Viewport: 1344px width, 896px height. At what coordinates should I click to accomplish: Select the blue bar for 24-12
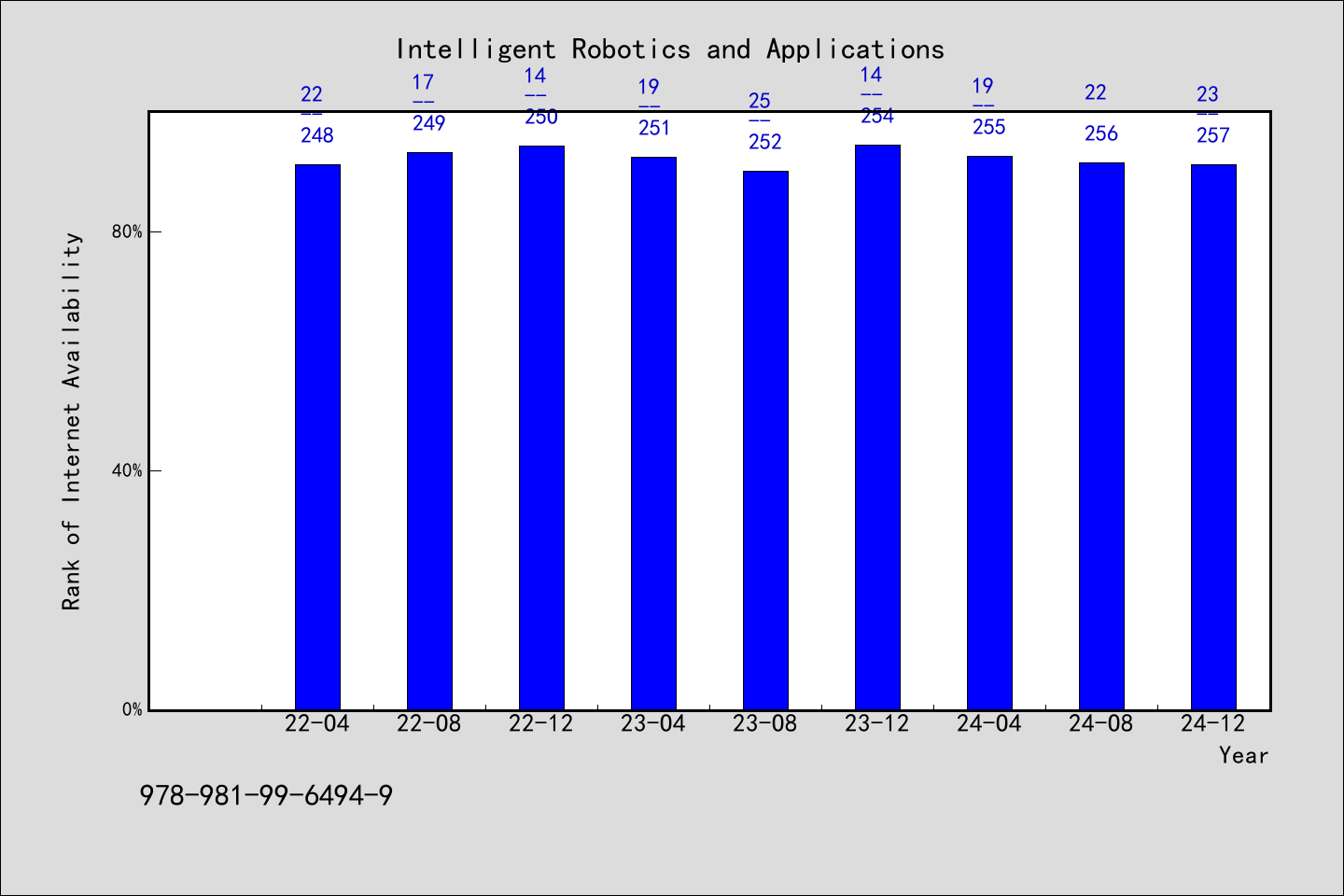[x=1213, y=437]
